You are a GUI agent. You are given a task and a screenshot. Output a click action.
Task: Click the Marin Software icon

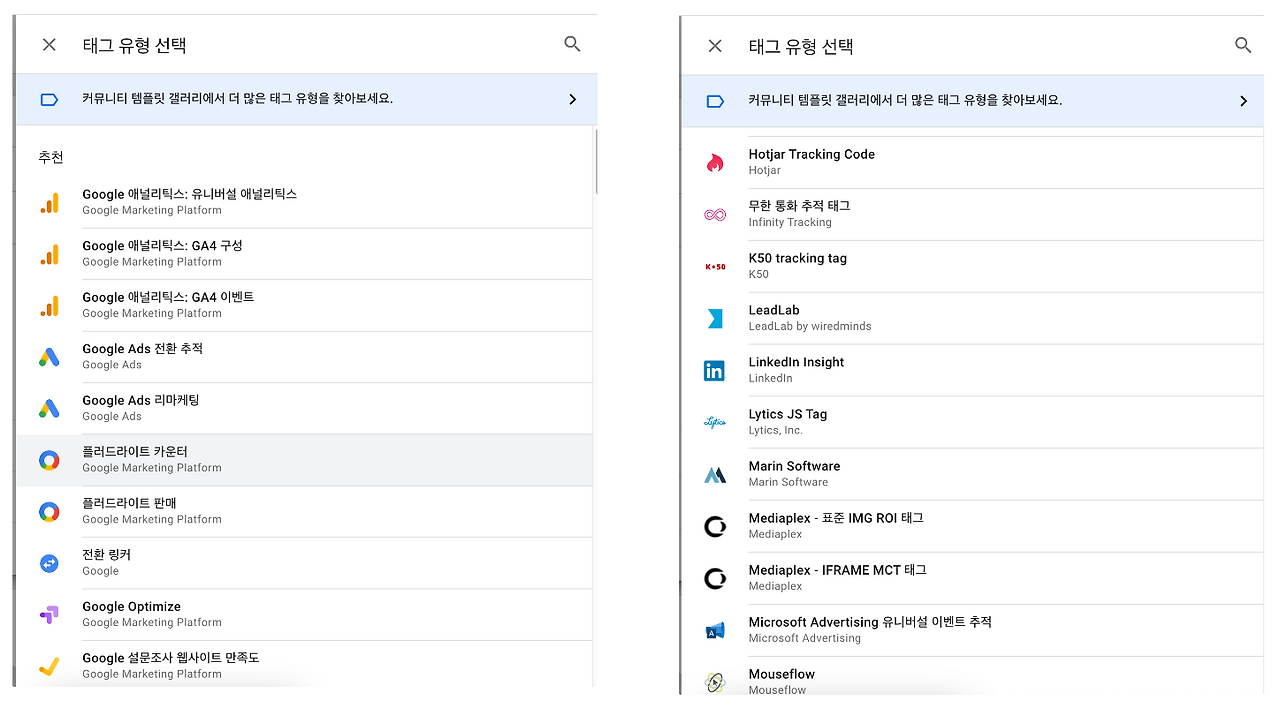pyautogui.click(x=715, y=475)
